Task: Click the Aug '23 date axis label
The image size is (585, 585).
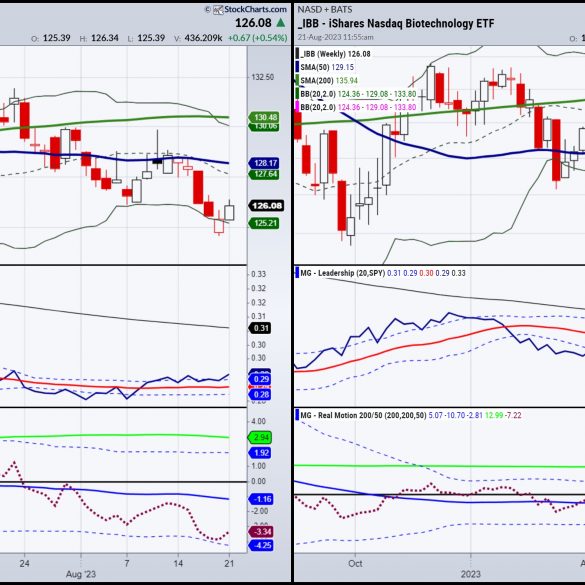Action: point(81,574)
